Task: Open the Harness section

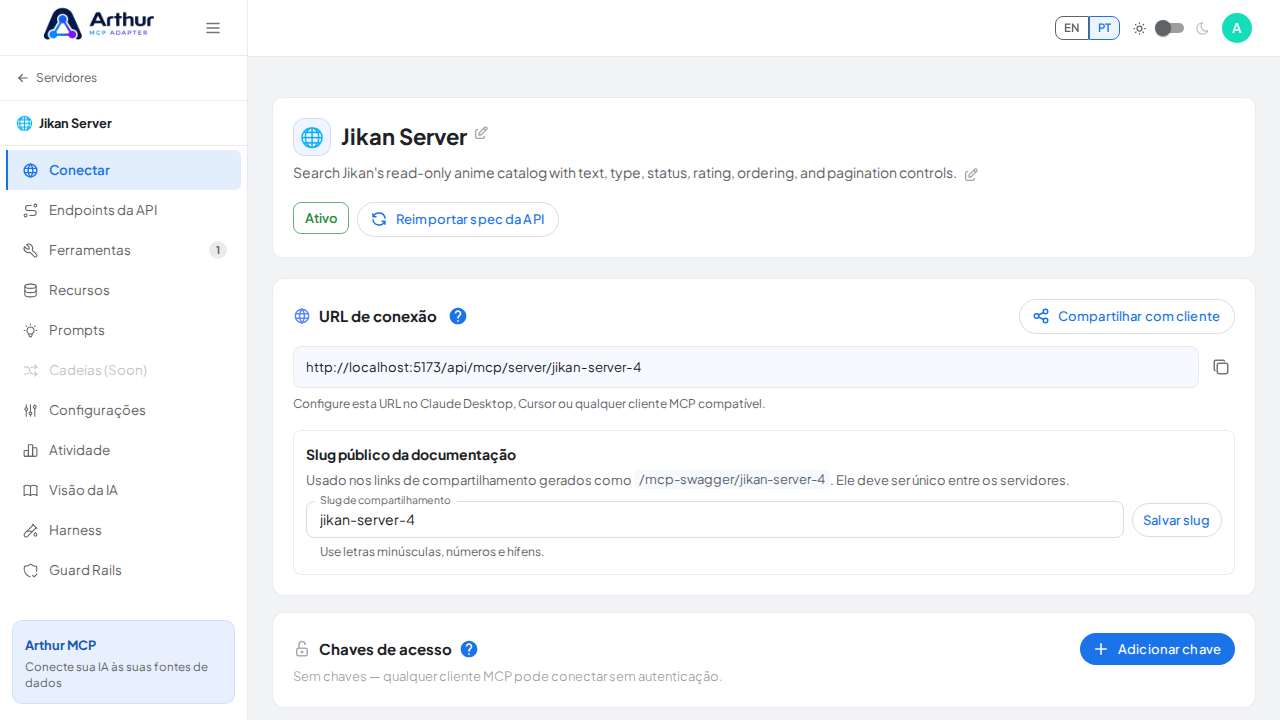Action: (x=124, y=530)
